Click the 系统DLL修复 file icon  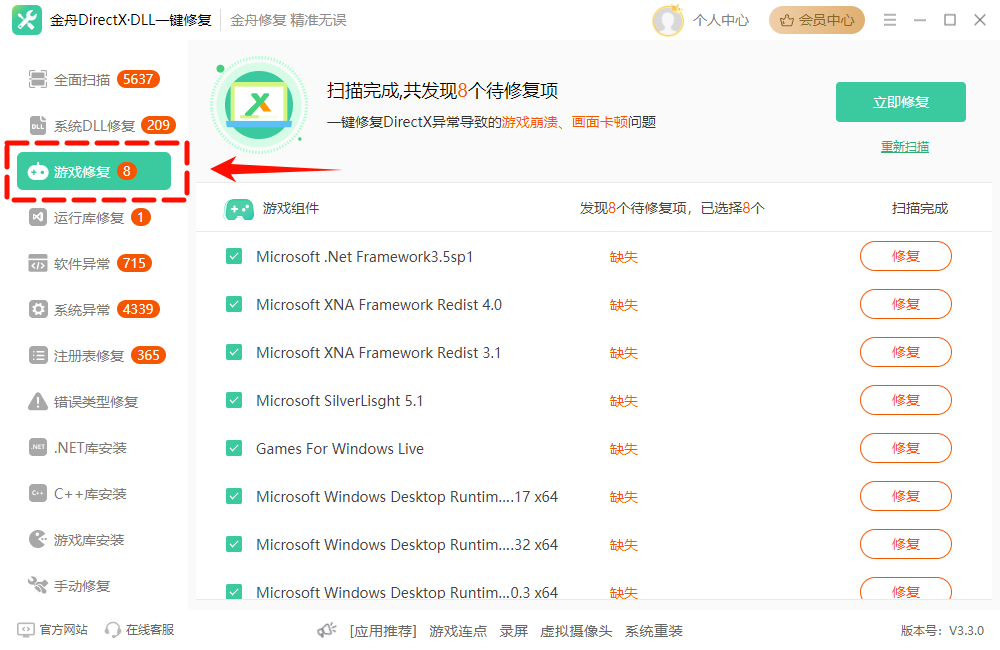click(38, 126)
